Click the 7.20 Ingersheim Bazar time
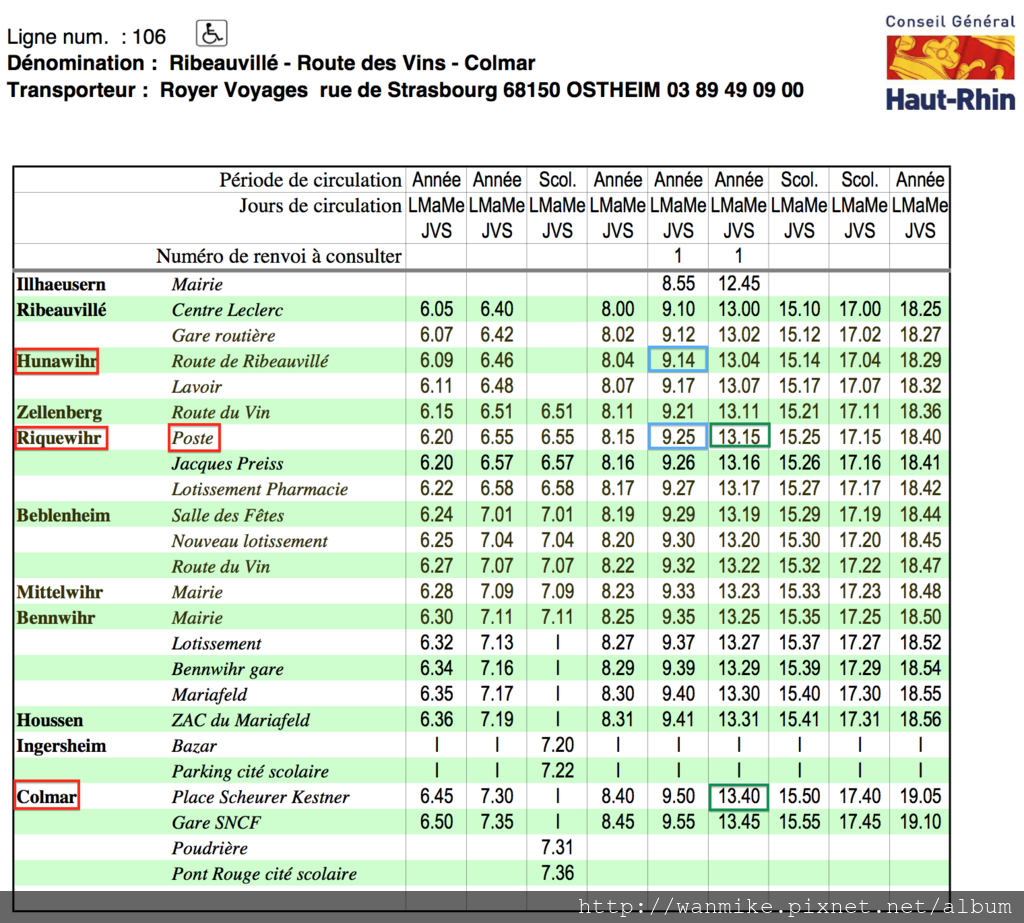1024x923 pixels. pos(557,745)
